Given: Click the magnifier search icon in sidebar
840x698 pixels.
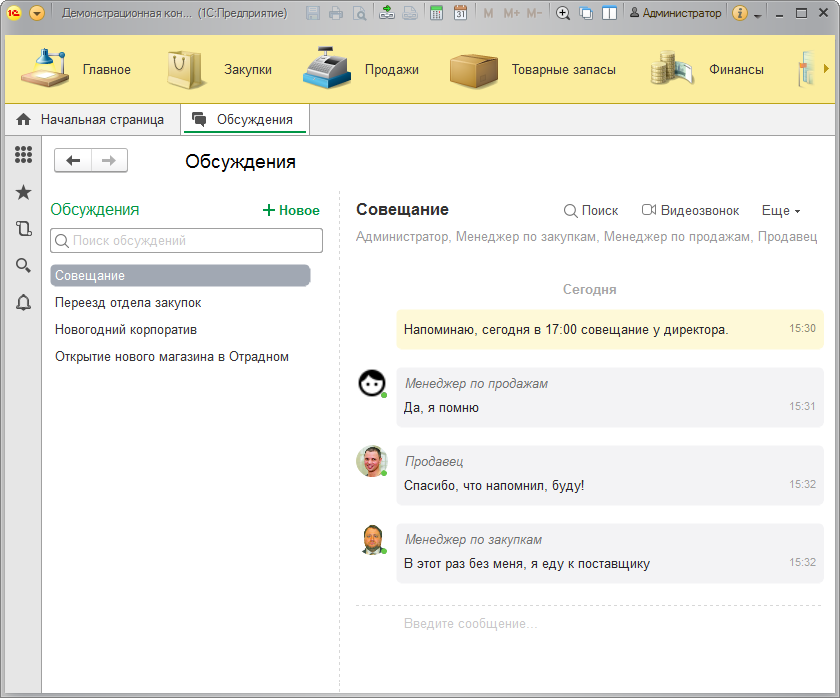Looking at the screenshot, I should point(23,265).
